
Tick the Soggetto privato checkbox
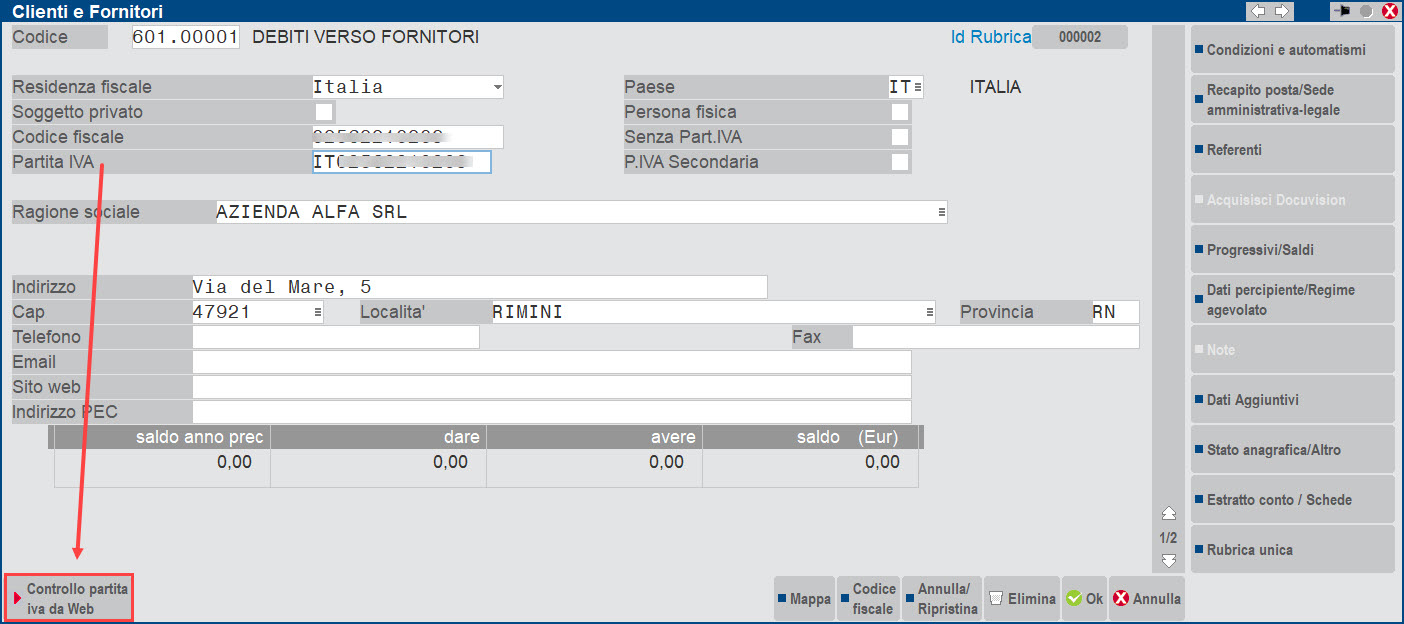coord(324,112)
